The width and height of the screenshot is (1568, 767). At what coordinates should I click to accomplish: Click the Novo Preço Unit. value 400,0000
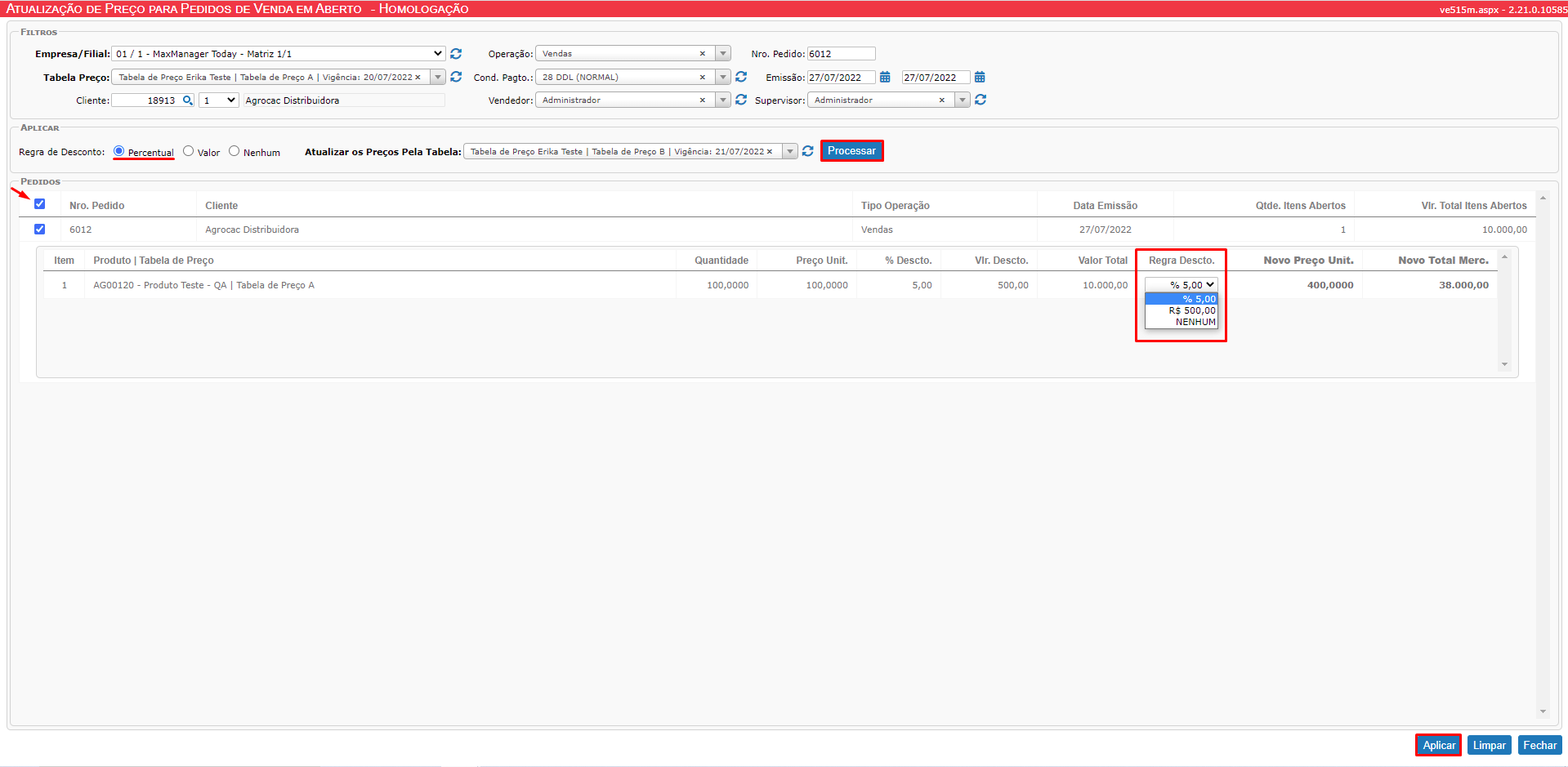point(1330,285)
